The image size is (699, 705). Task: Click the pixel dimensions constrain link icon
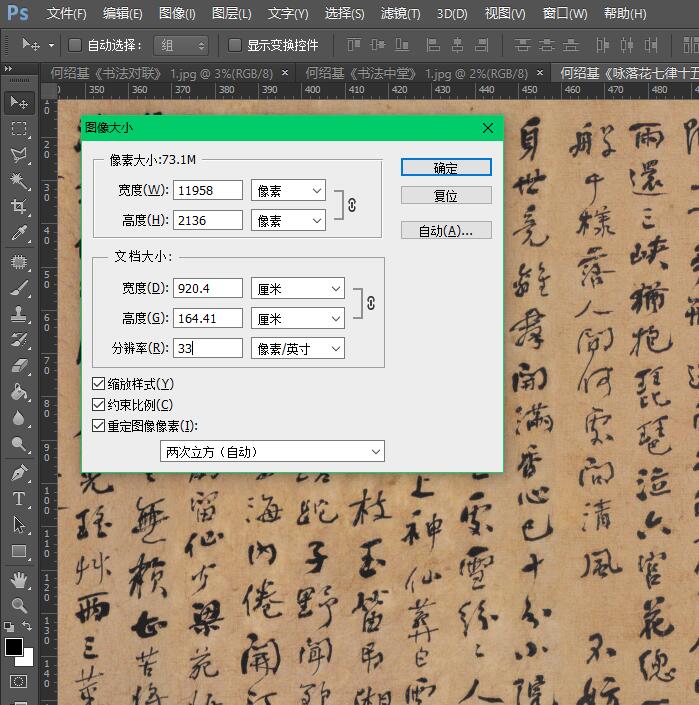click(x=352, y=205)
